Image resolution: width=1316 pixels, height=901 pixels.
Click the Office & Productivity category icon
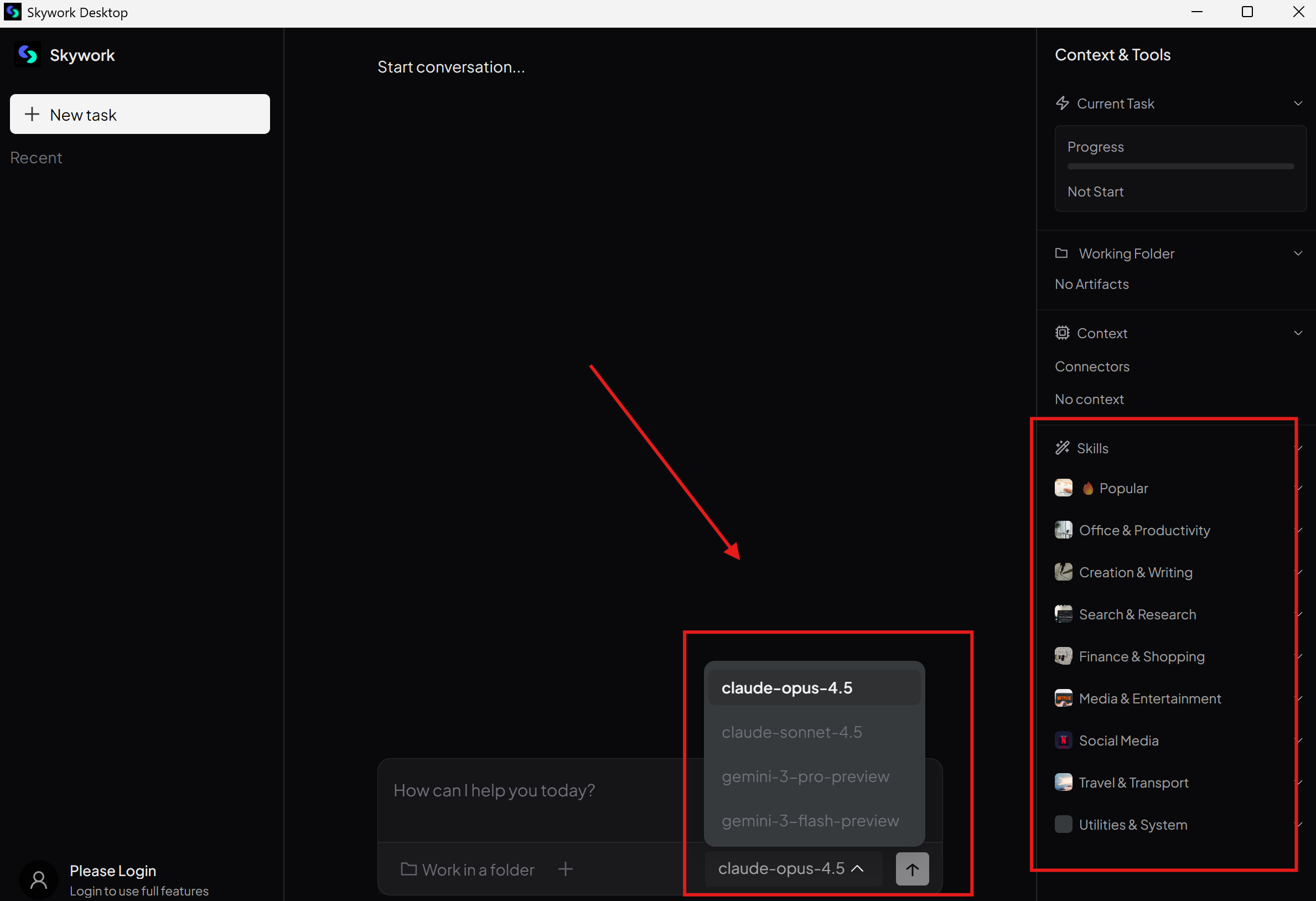[1063, 530]
